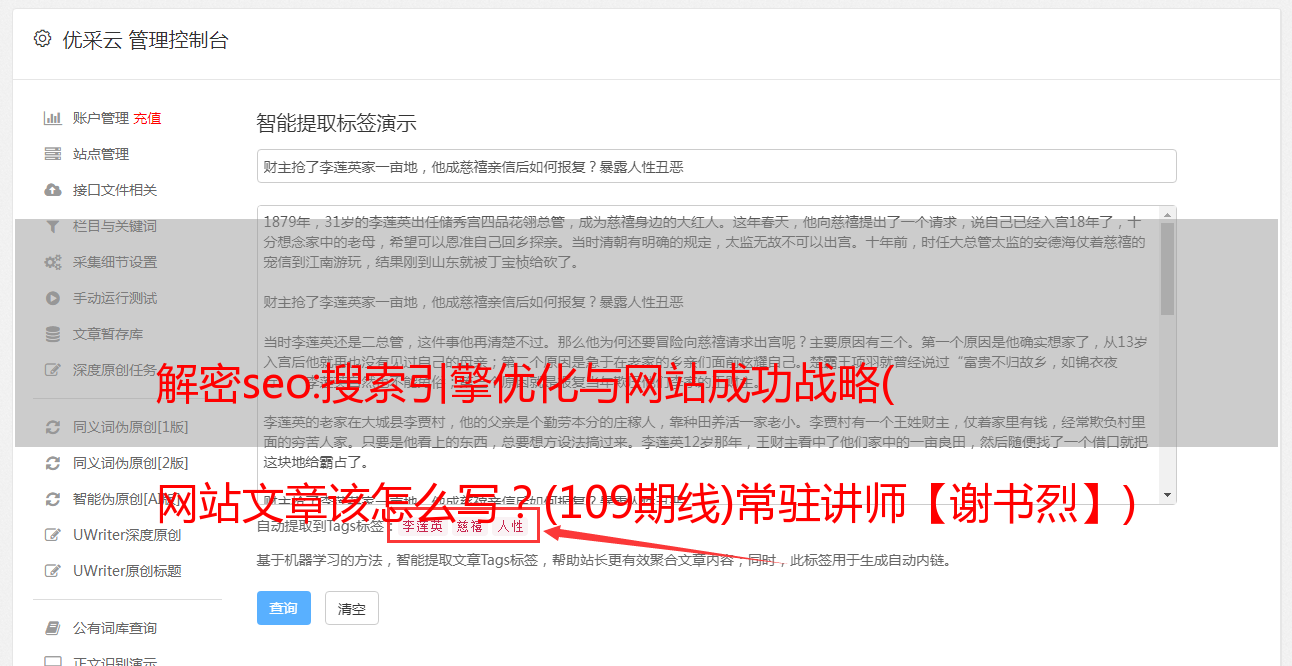Screen dimensions: 1292x666
Task: Click the blue 查询 button
Action: tap(284, 608)
